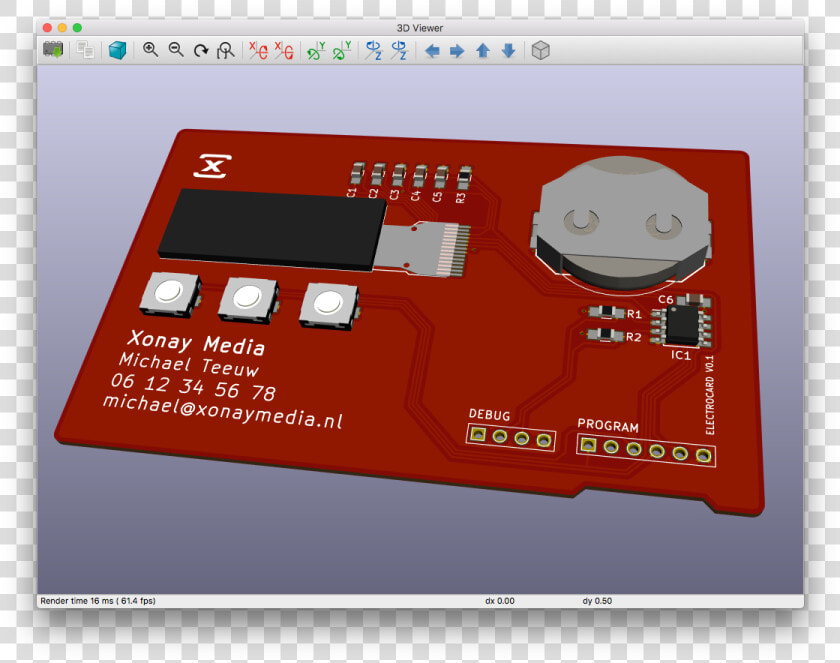
Task: Move board up with up arrow
Action: coord(483,51)
